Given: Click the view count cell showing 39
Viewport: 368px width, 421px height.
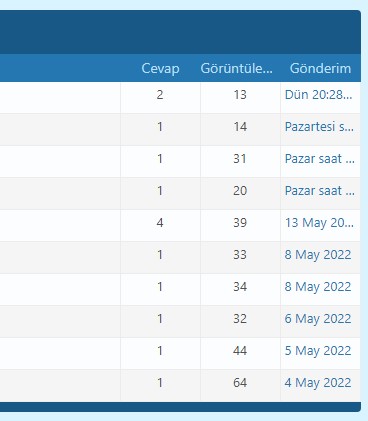Looking at the screenshot, I should (240, 226).
